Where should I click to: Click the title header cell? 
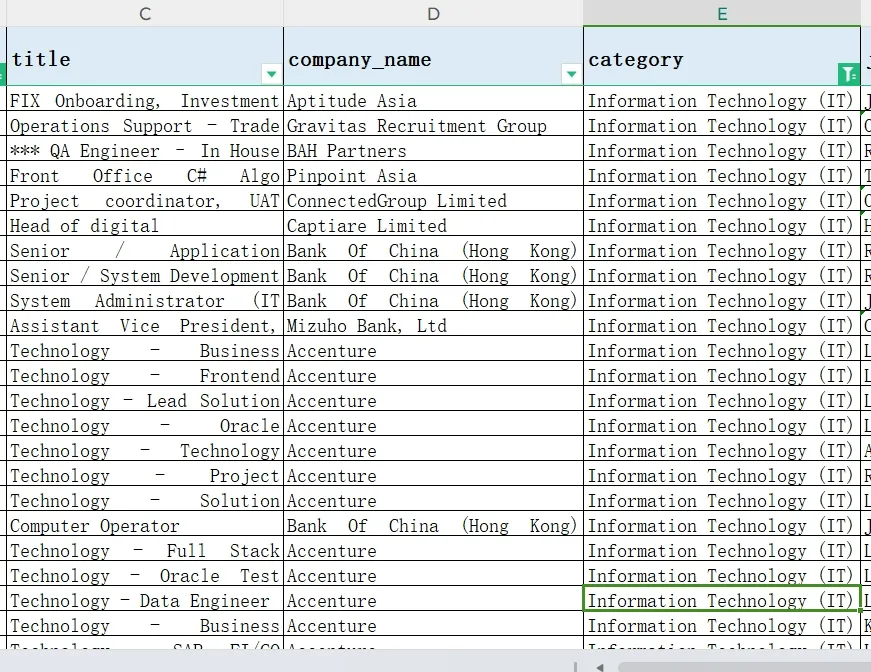pyautogui.click(x=145, y=57)
